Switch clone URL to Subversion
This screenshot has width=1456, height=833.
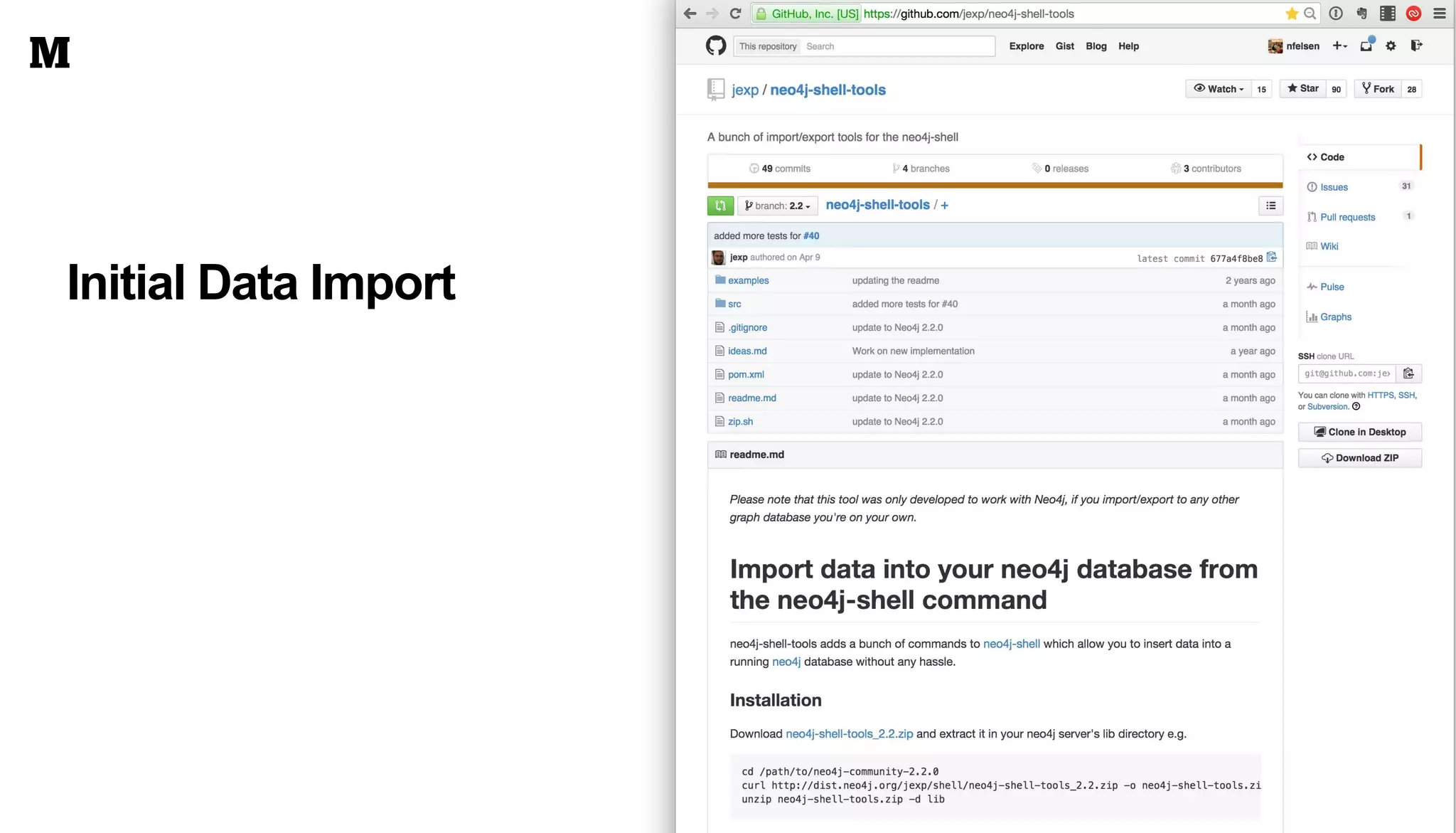click(x=1327, y=407)
